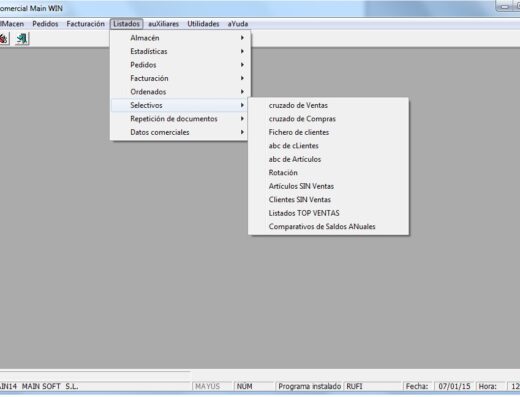Select the highlighted Selectivos entry
The width and height of the screenshot is (520, 397).
180,105
